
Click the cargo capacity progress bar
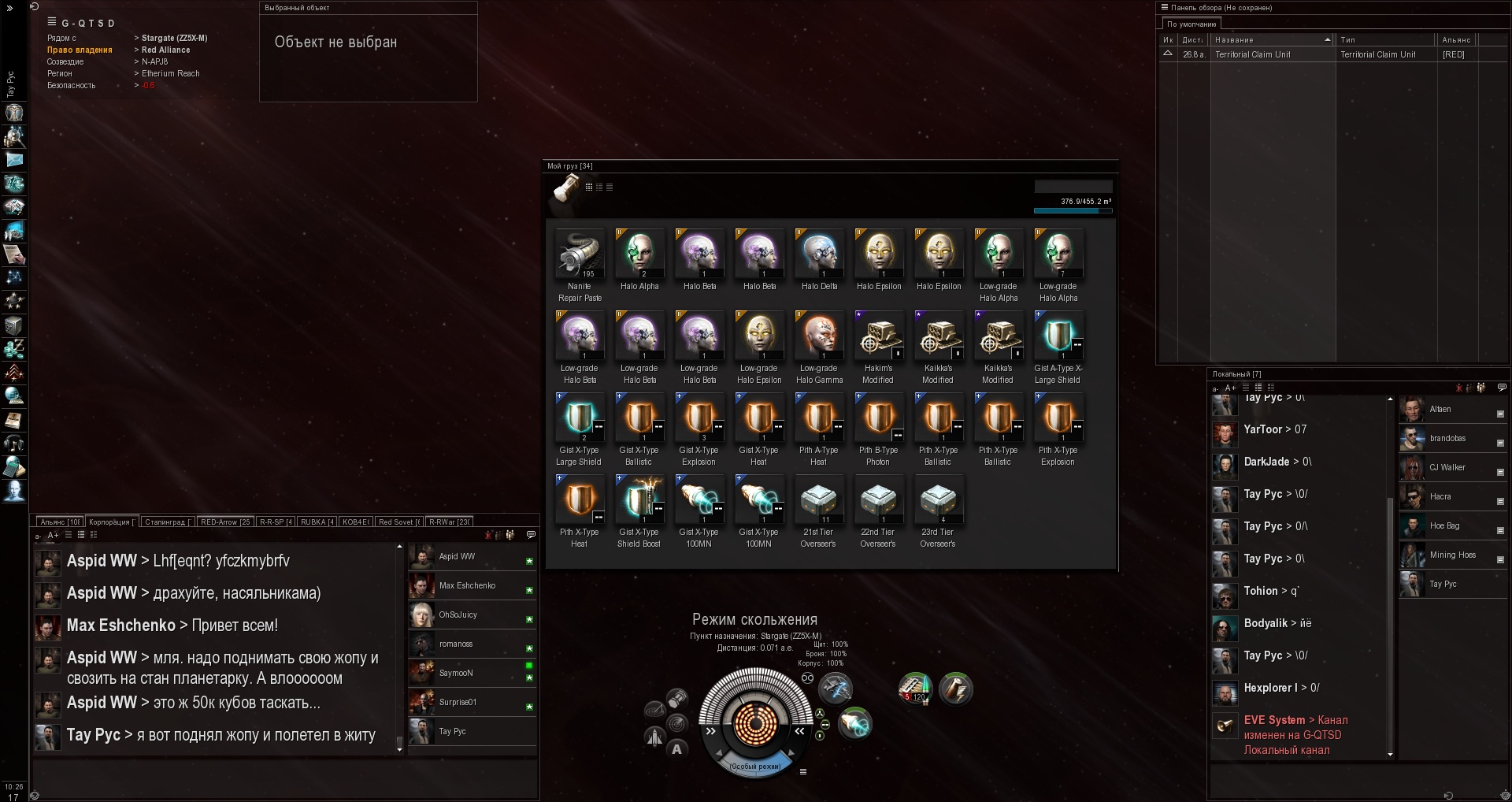(1073, 211)
